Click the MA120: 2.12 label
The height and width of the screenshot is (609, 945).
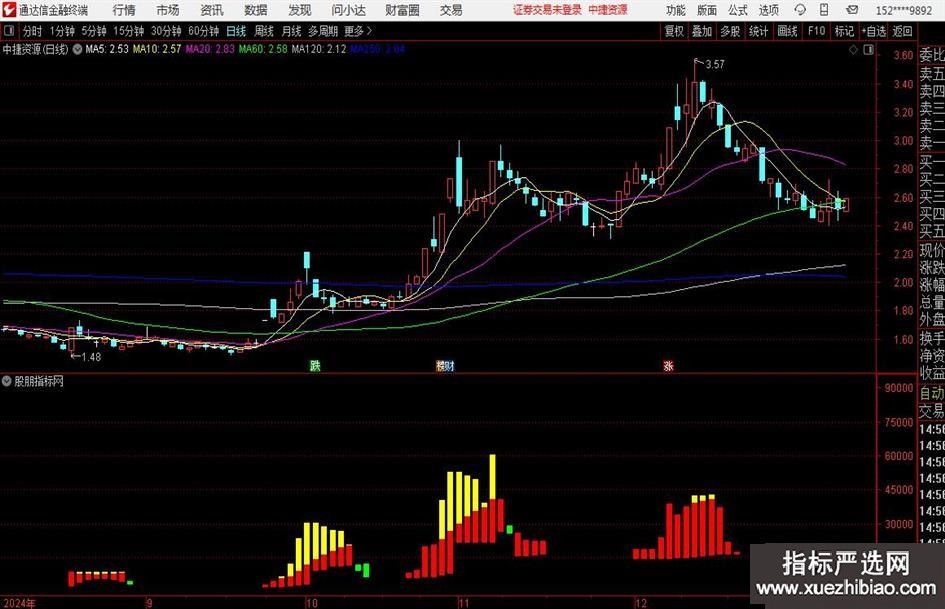point(319,49)
